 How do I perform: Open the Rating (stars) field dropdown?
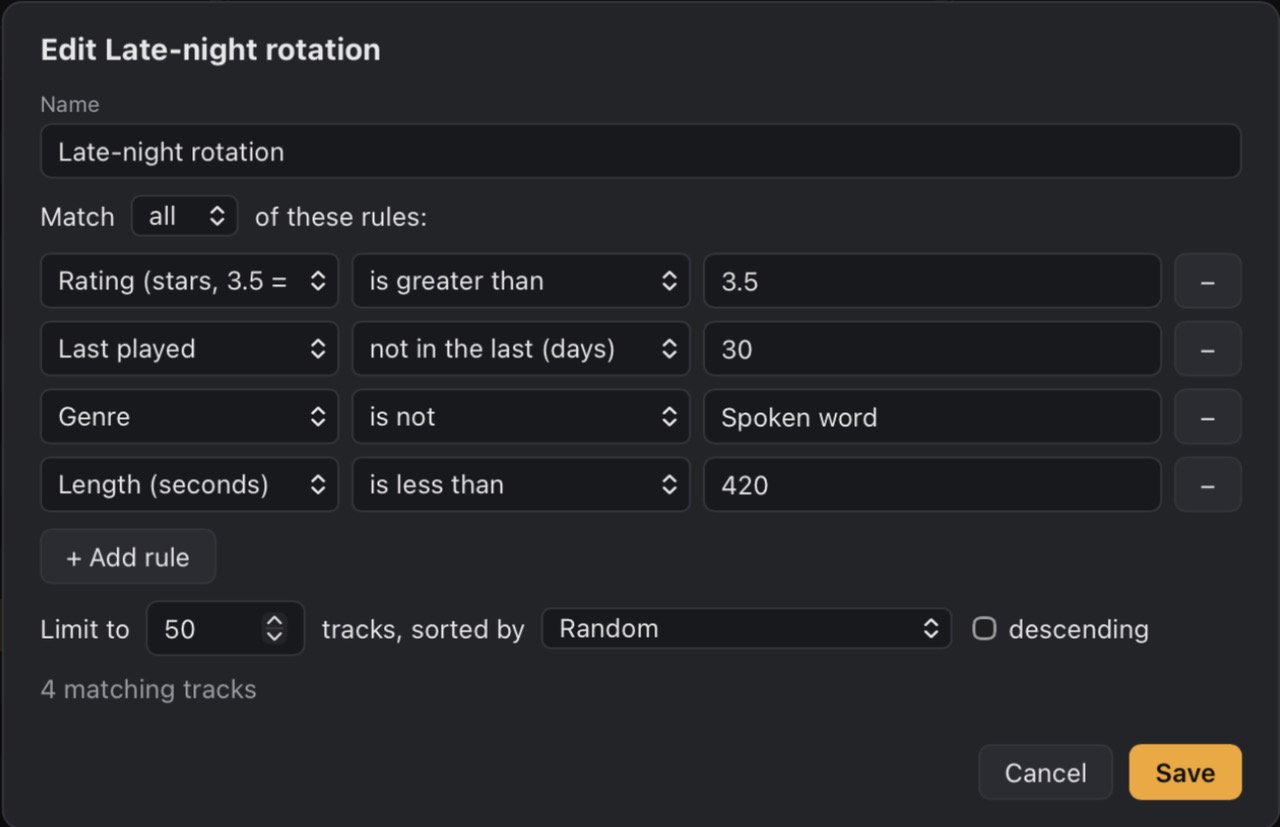tap(190, 281)
